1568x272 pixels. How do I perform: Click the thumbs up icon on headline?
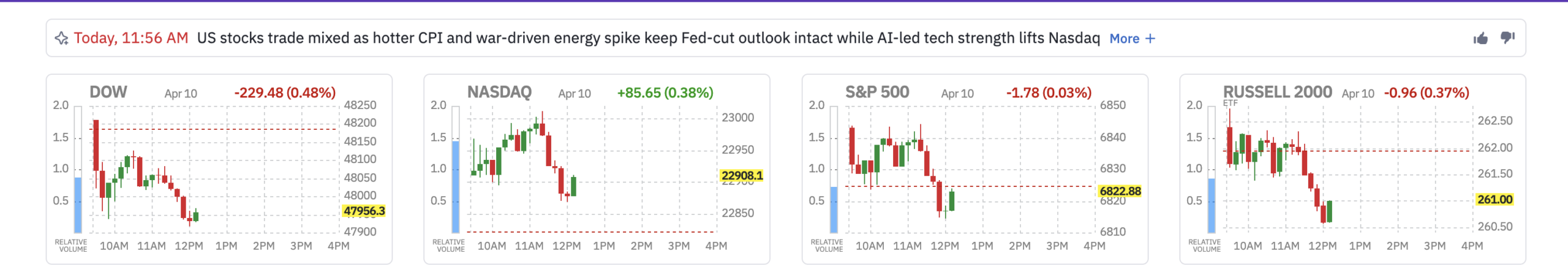tap(1480, 39)
